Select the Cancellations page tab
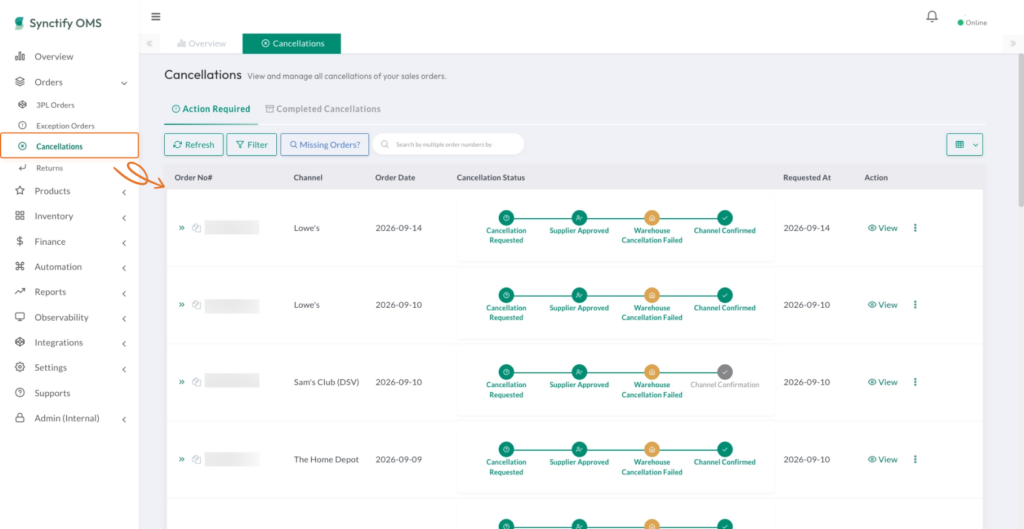The width and height of the screenshot is (1024, 529). pos(292,44)
